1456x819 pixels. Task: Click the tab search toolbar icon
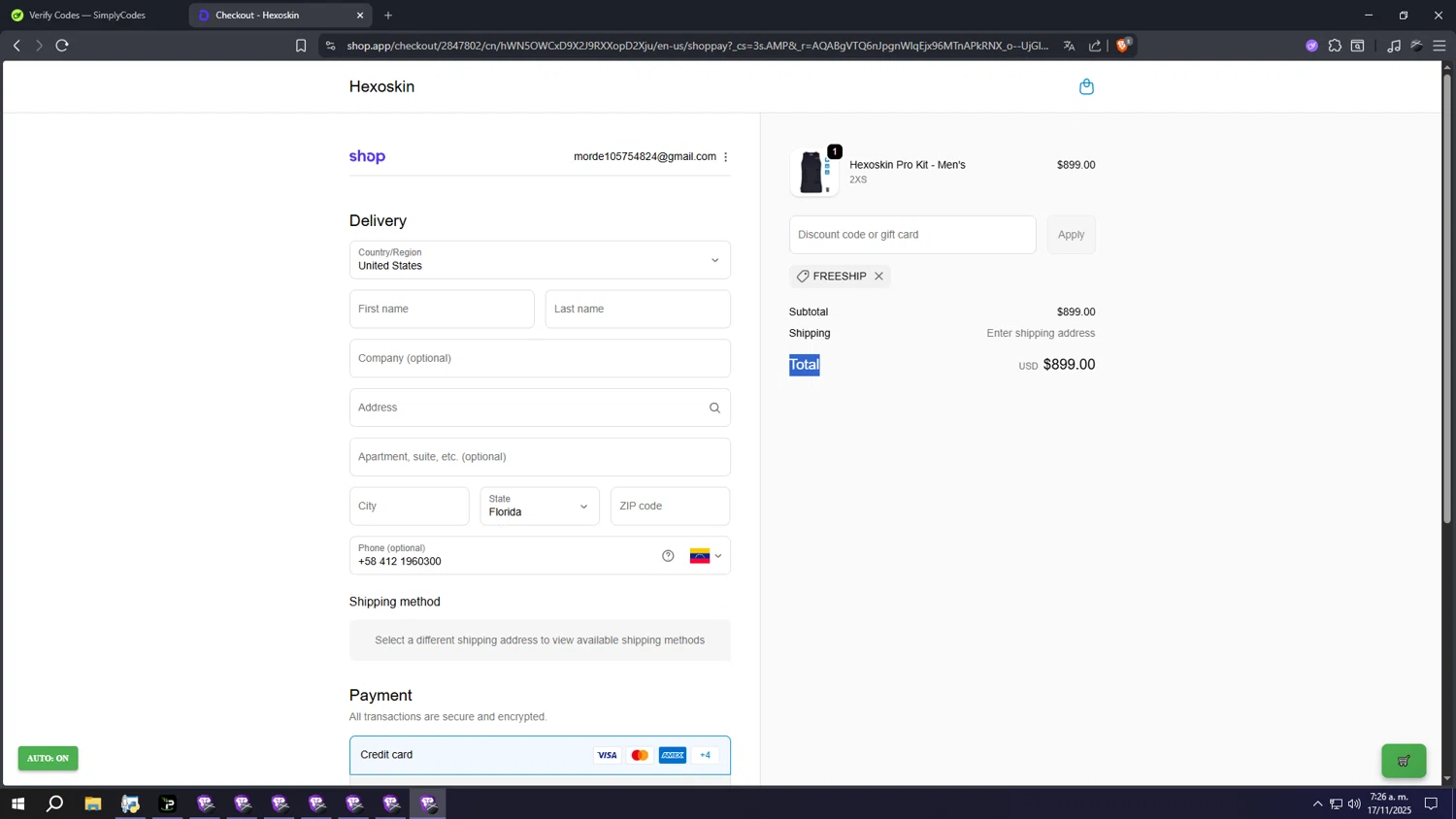tap(1358, 46)
